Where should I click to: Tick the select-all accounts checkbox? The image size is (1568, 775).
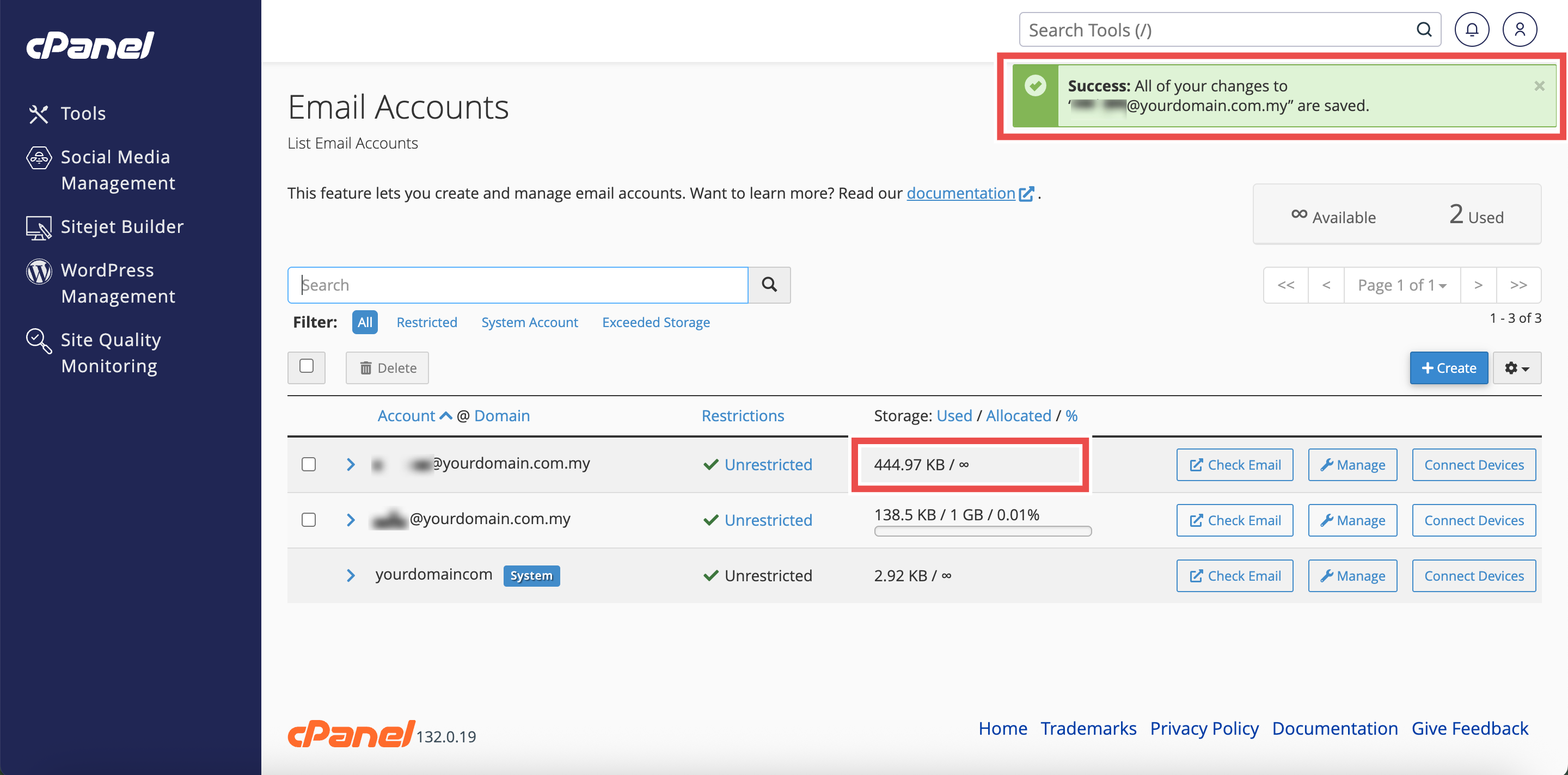click(x=306, y=366)
